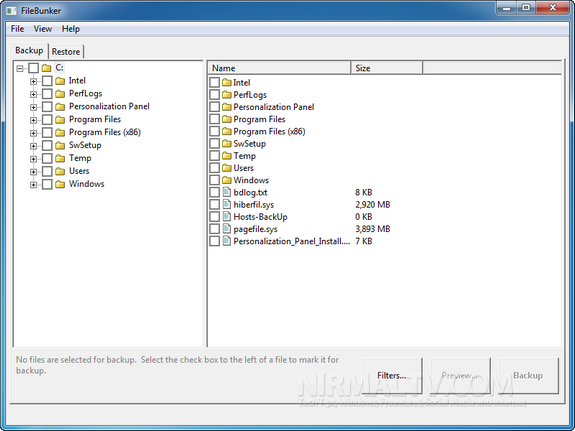The image size is (575, 431).
Task: Click the bdlog.txt file icon
Action: (x=227, y=192)
